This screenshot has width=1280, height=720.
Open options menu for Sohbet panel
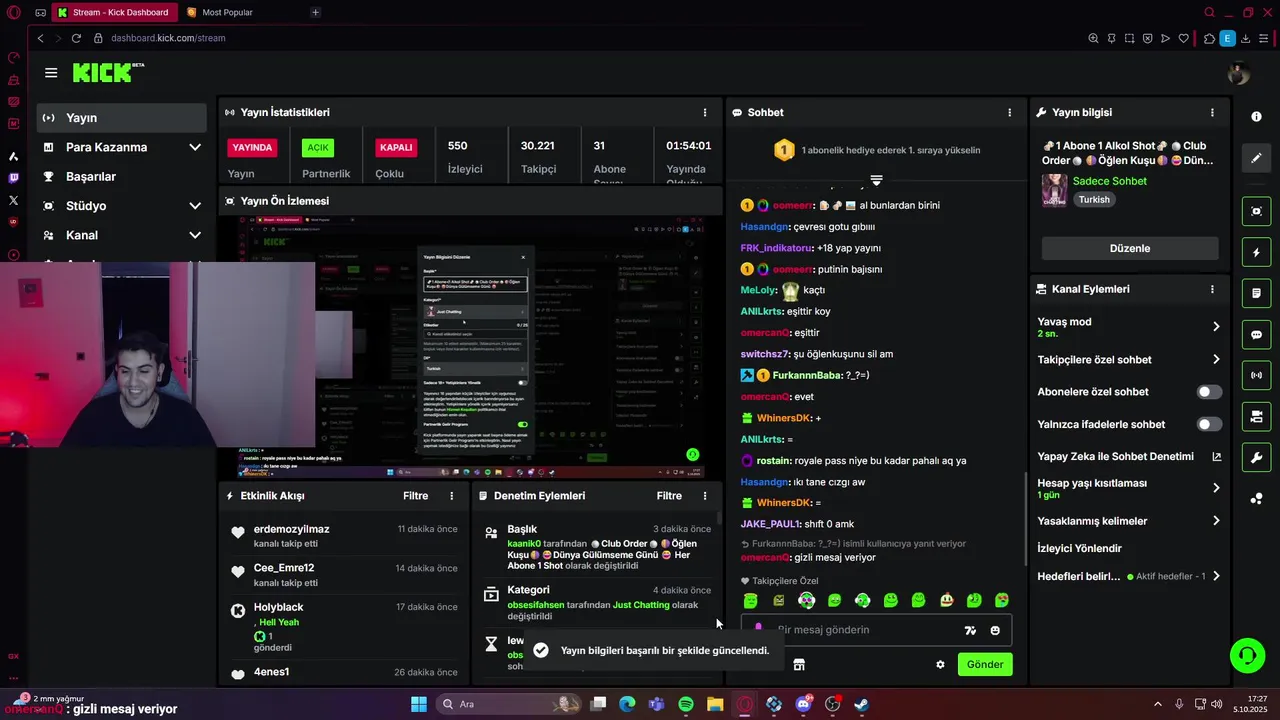tap(1010, 113)
